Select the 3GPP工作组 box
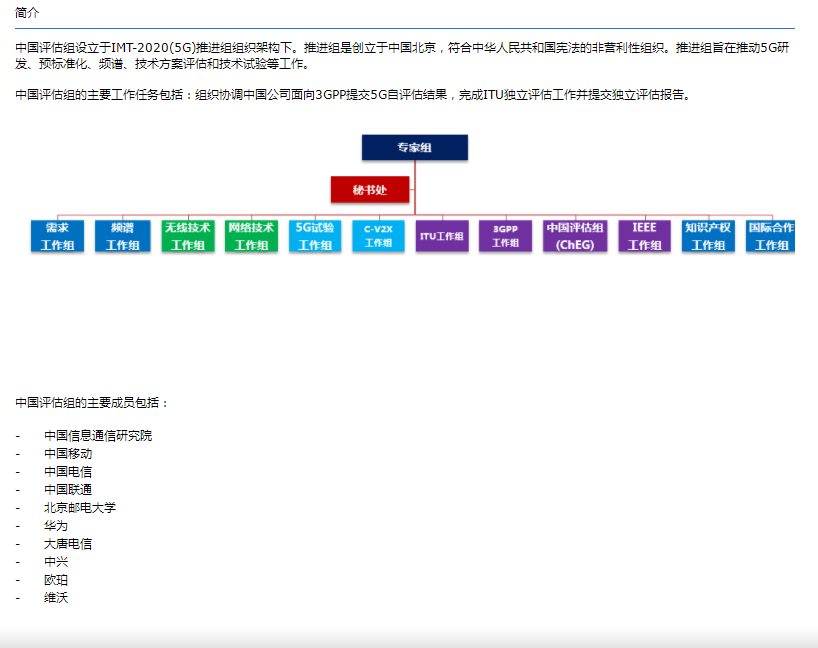Screen dimensions: 818x648 (x=506, y=236)
